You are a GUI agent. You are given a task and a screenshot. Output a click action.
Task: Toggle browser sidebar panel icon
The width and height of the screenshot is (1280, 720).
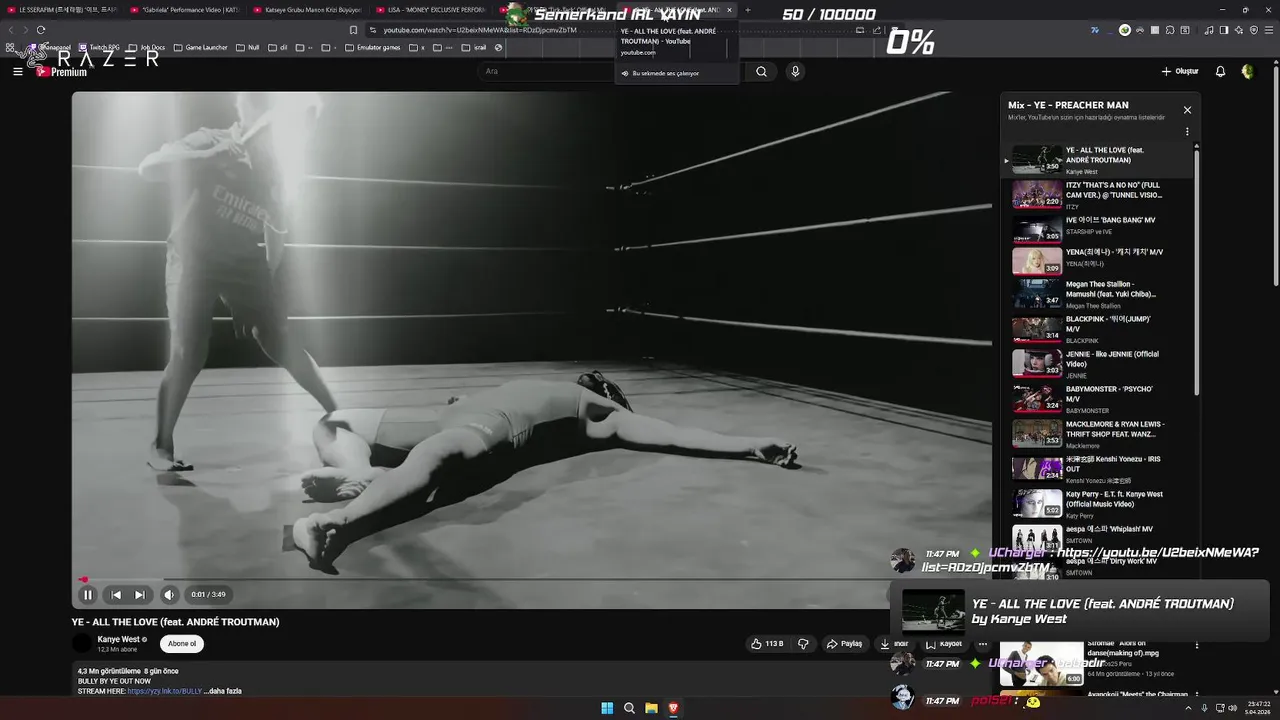coord(1223,30)
